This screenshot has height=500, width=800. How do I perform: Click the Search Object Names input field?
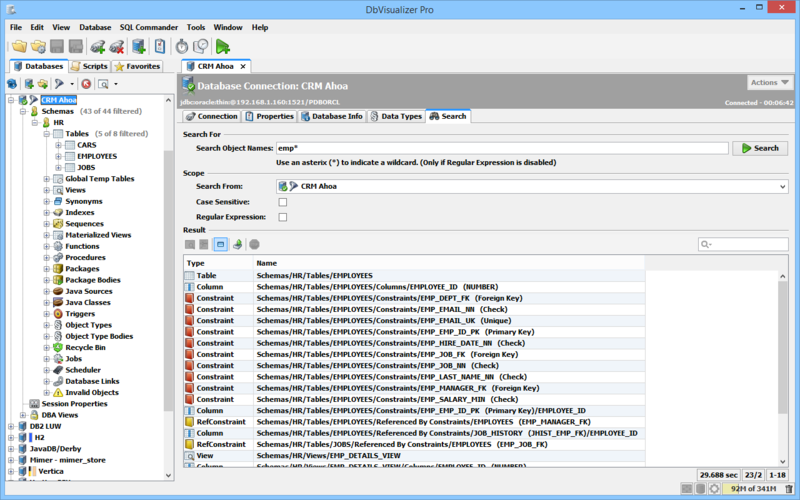[x=502, y=148]
